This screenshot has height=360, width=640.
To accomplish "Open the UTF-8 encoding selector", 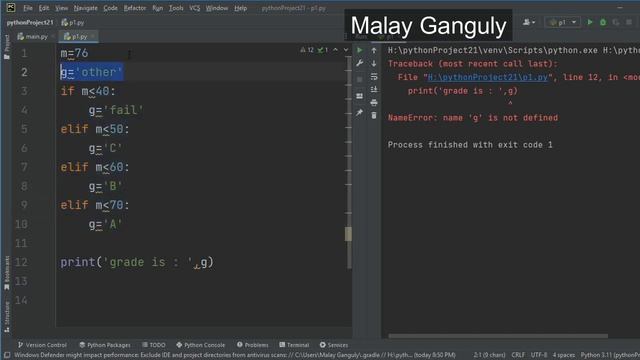I will tap(539, 355).
